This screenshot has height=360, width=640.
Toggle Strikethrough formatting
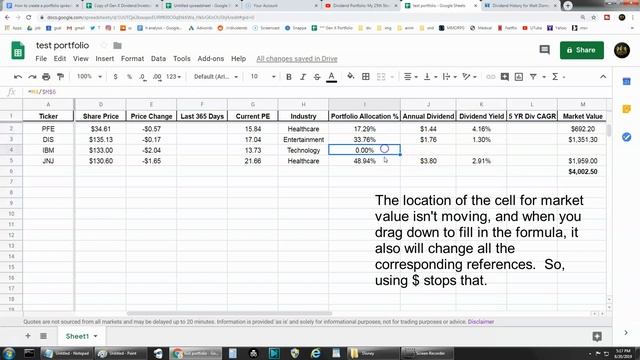(317, 77)
